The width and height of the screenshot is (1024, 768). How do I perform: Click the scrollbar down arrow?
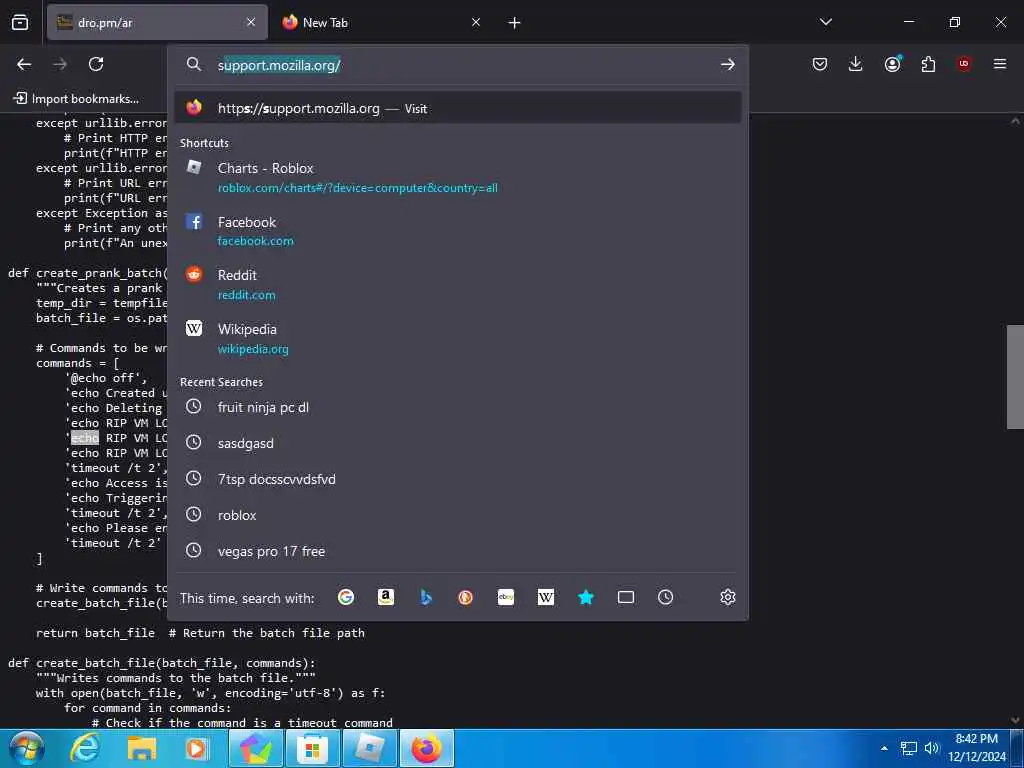click(x=1015, y=720)
